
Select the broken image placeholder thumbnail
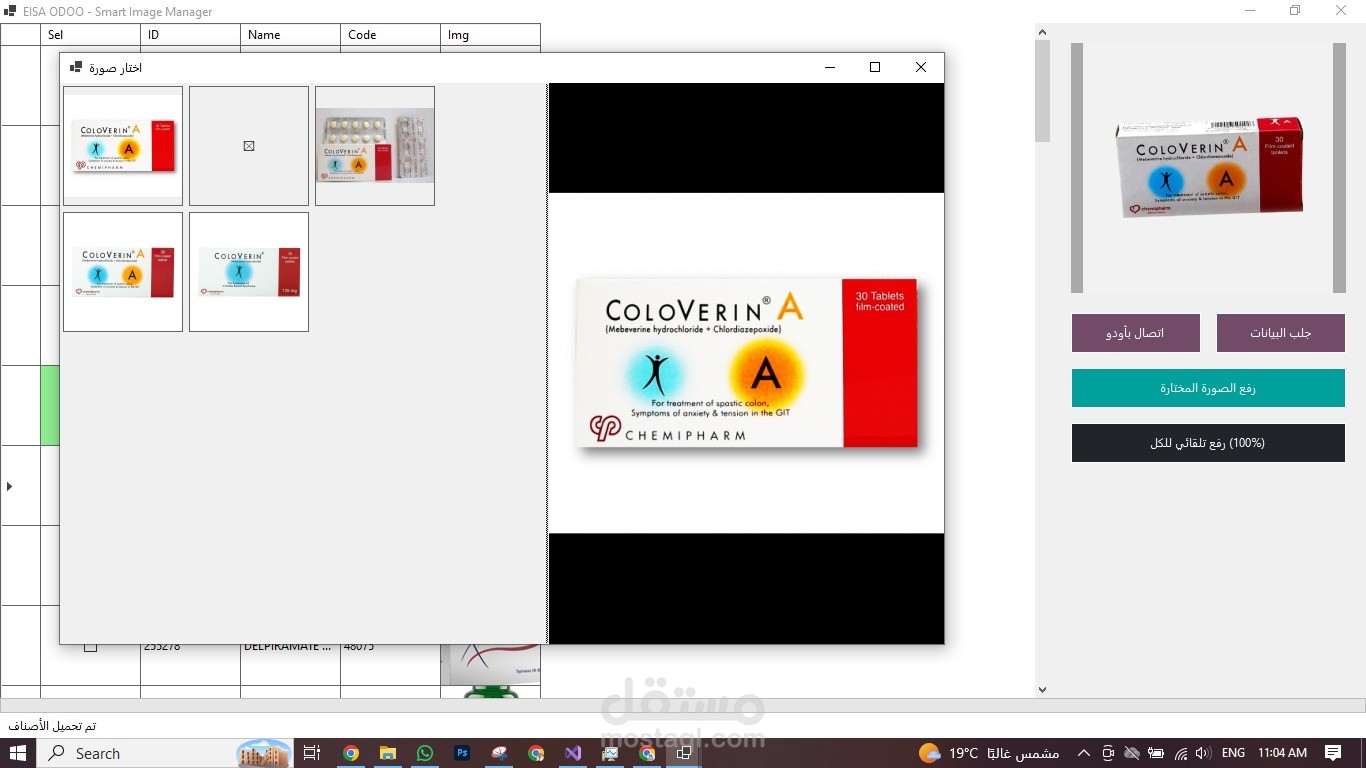pyautogui.click(x=249, y=146)
